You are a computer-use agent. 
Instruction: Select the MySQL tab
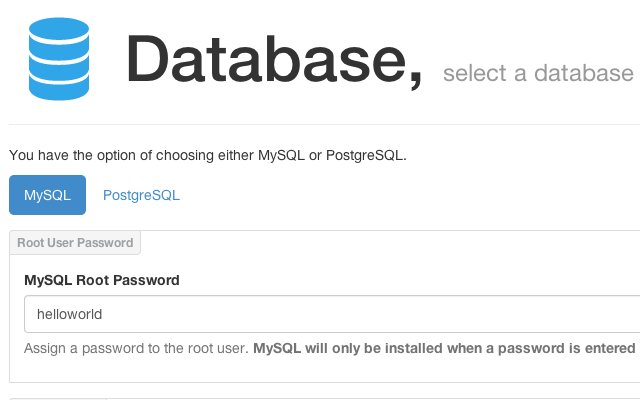click(47, 195)
